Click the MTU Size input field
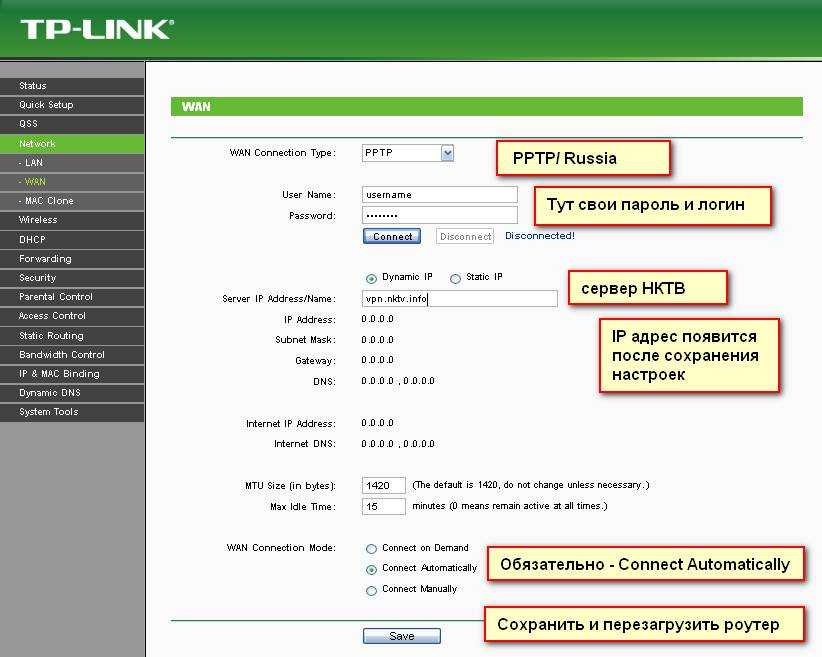 click(x=384, y=486)
